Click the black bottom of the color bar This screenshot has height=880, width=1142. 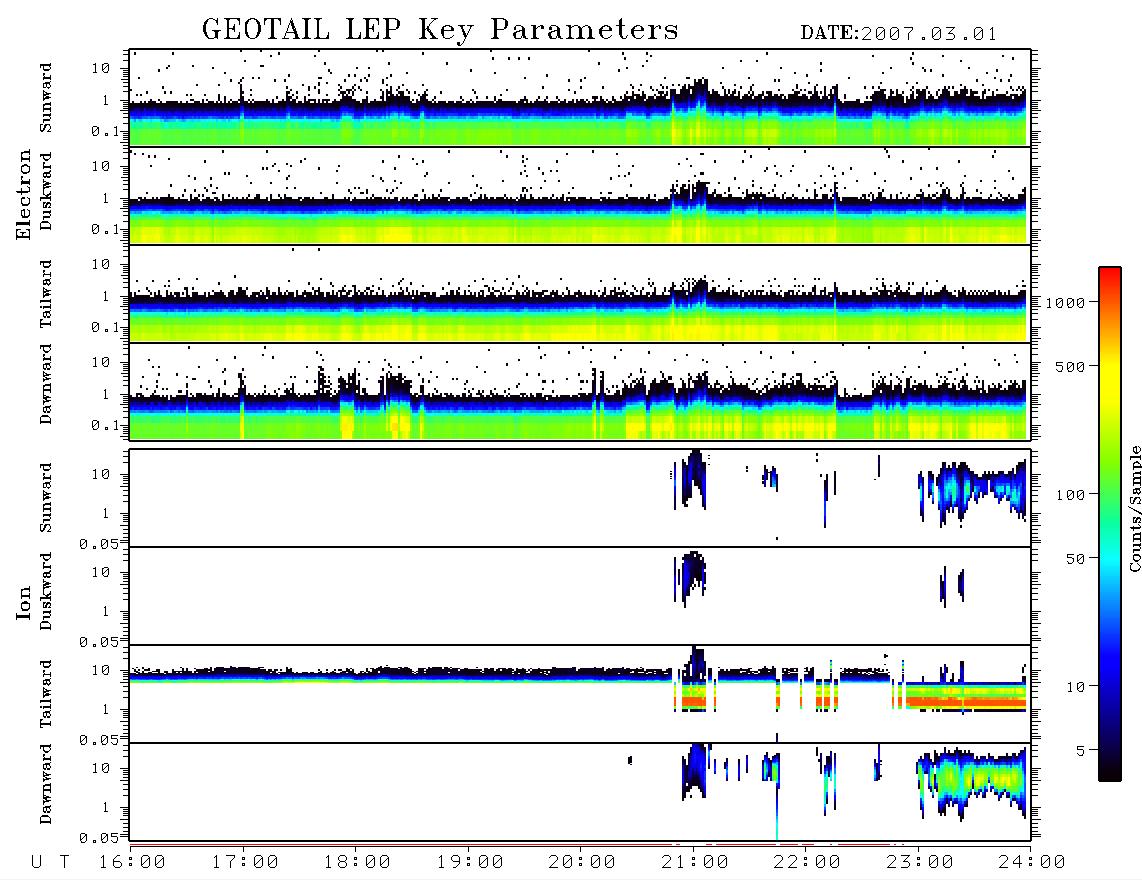click(x=1110, y=769)
